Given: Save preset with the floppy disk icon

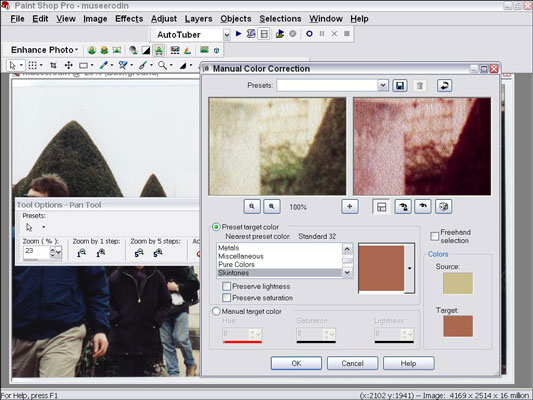Looking at the screenshot, I should 400,86.
